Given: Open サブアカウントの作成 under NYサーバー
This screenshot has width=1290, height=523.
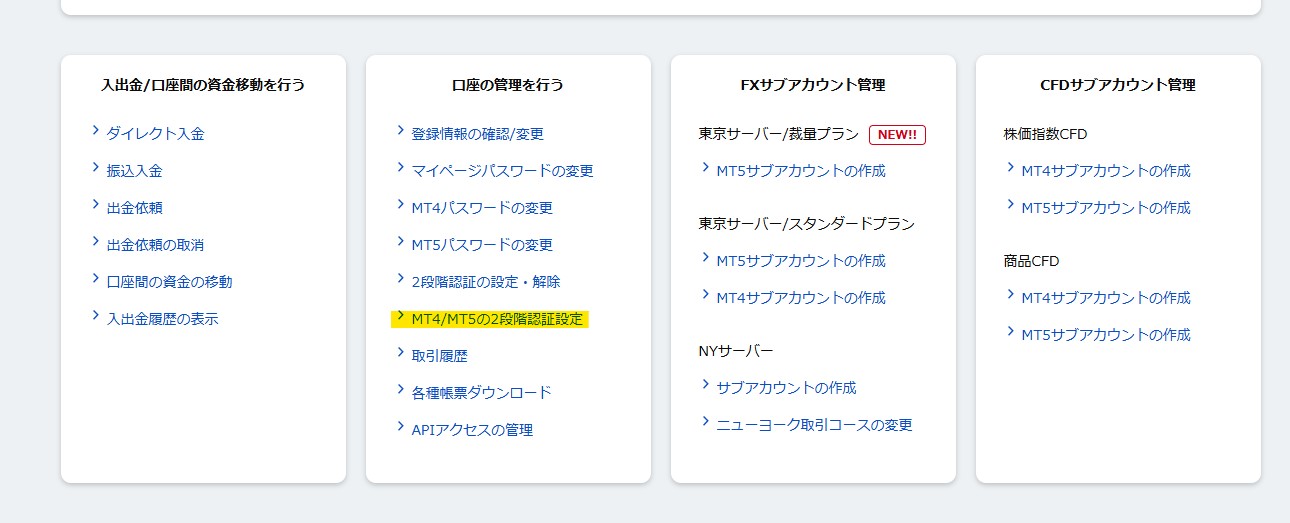Looking at the screenshot, I should (786, 388).
